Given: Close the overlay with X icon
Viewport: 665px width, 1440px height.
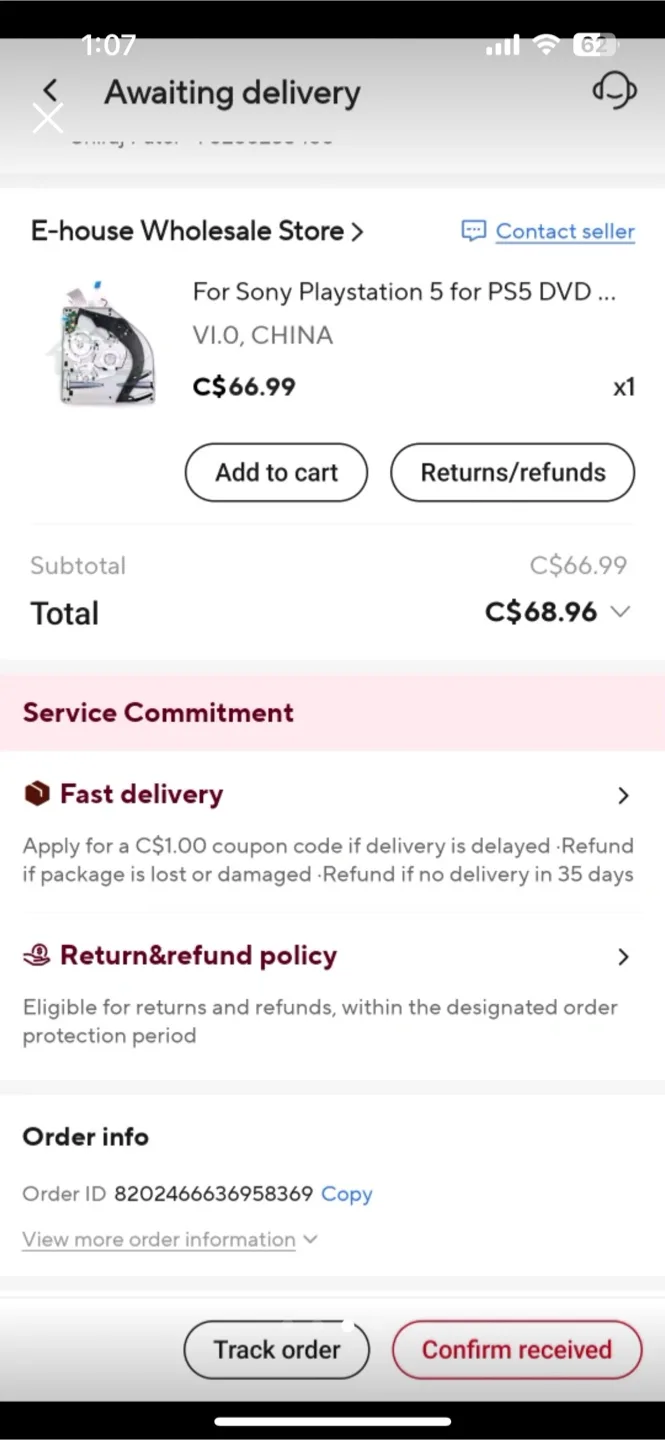Looking at the screenshot, I should point(47,119).
